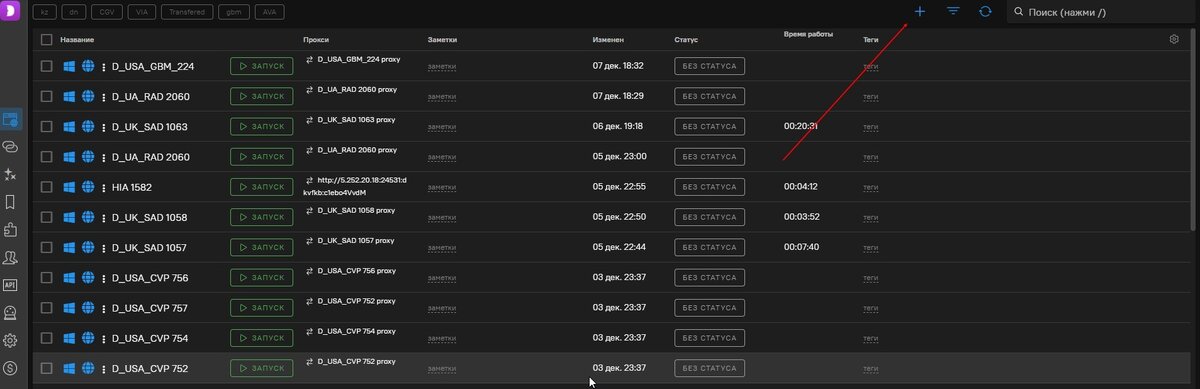This screenshot has width=1200, height=389.
Task: Toggle the select-all checkbox in the header
Action: pyautogui.click(x=46, y=39)
